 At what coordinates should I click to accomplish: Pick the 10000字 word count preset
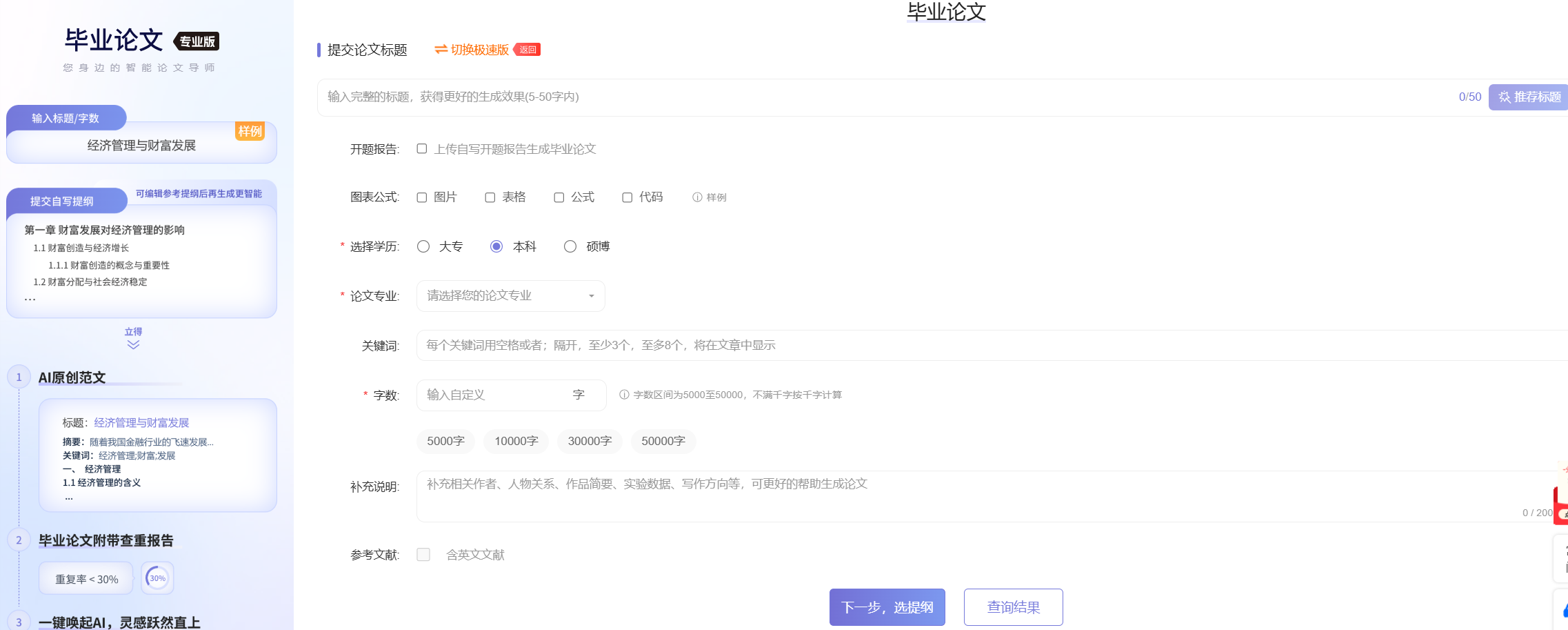[516, 441]
